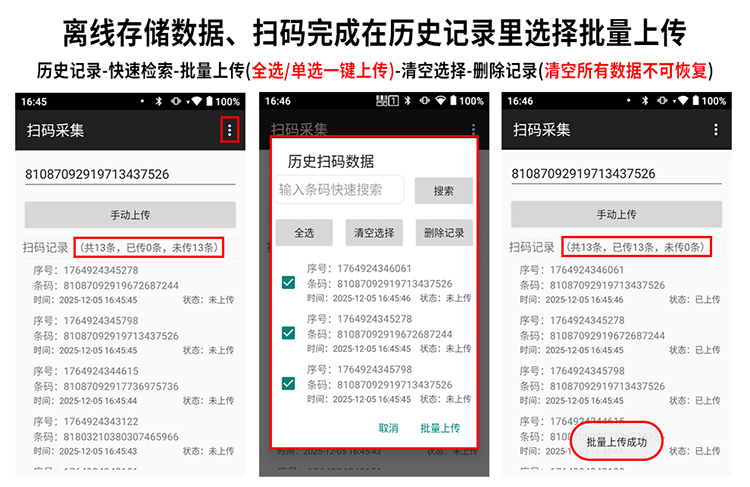Tap the Wi-Fi icon in the dialog screen's status bar
The height and width of the screenshot is (487, 750).
[x=441, y=101]
